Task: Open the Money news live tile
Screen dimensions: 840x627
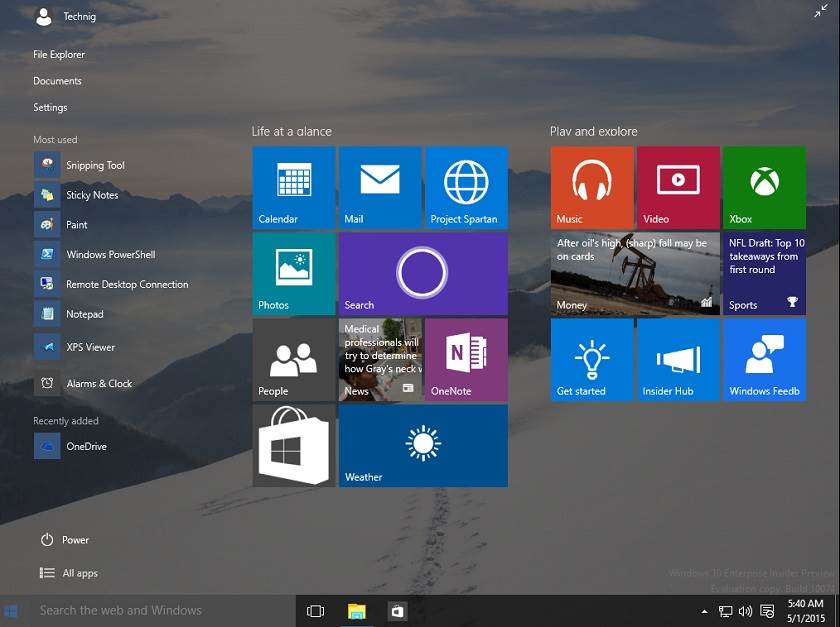Action: pos(635,273)
